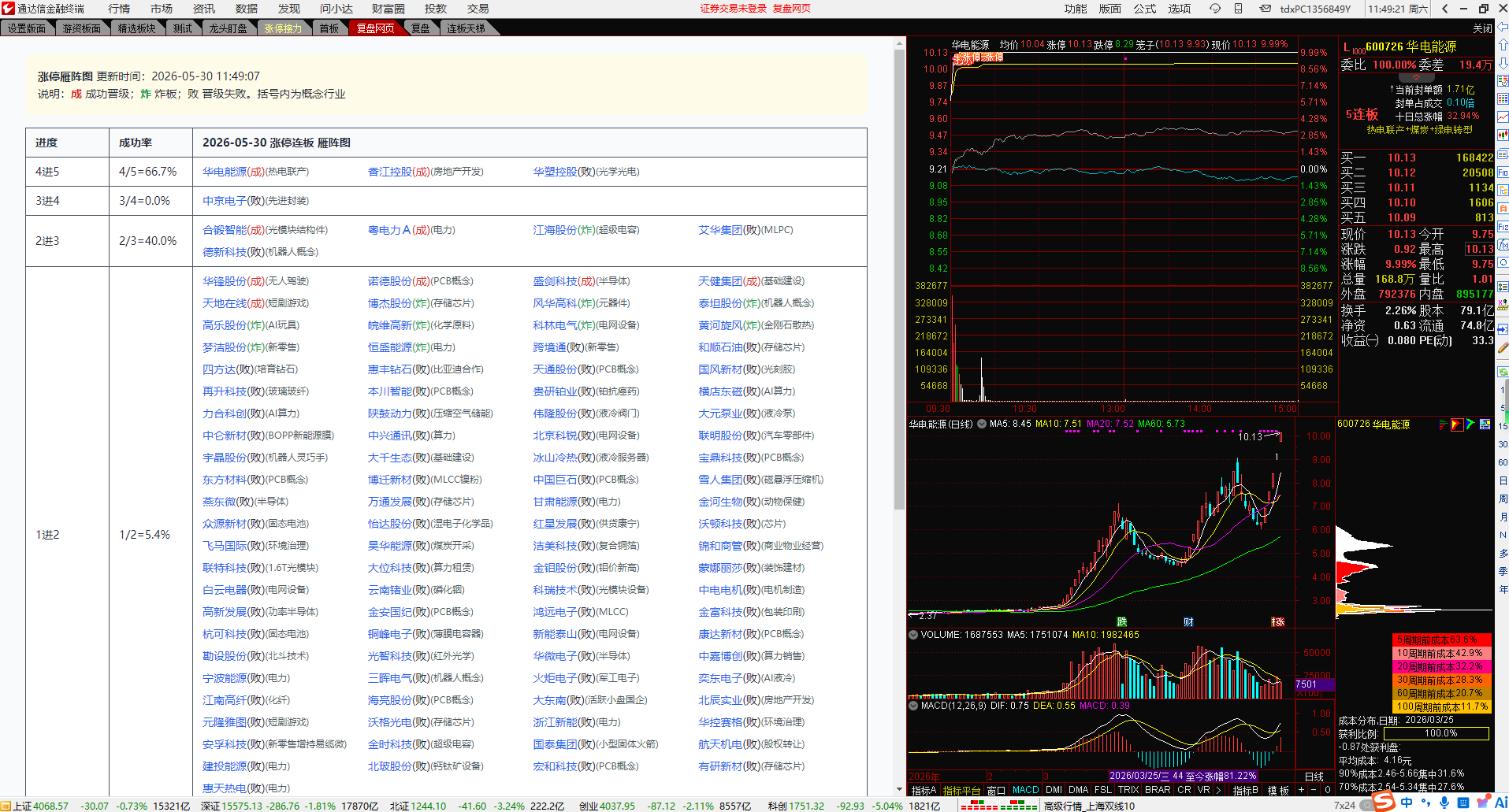This screenshot has width=1509, height=812.
Task: Click the headset customer service icon
Action: [1215, 9]
